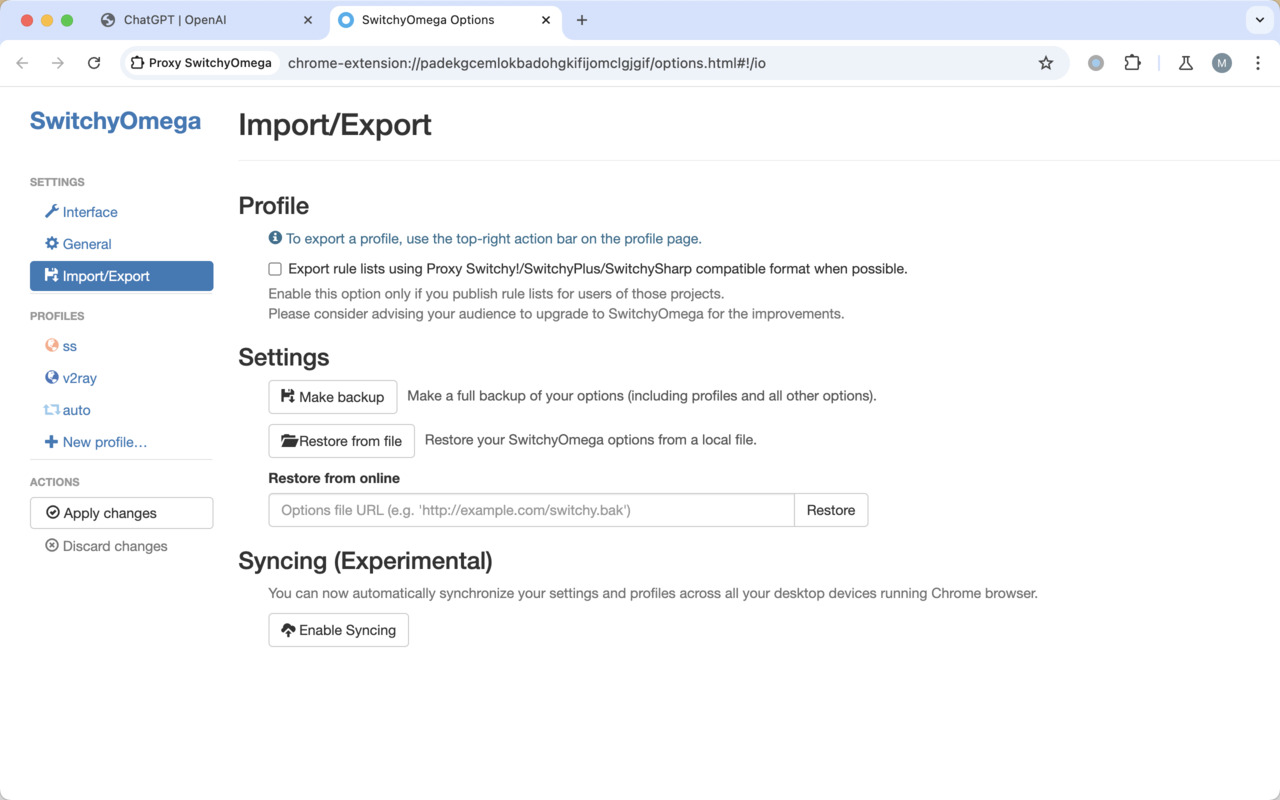Click the address bar URL text
Viewport: 1280px width, 800px height.
click(527, 63)
